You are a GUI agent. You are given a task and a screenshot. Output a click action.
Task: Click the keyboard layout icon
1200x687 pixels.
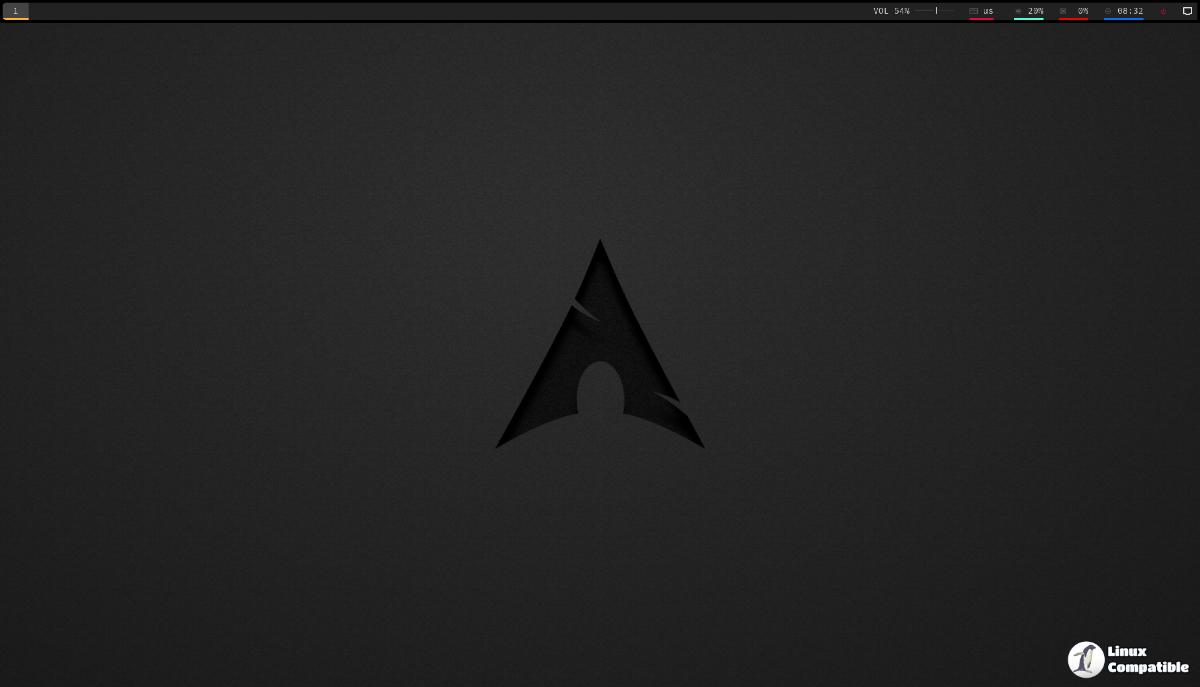(x=973, y=11)
